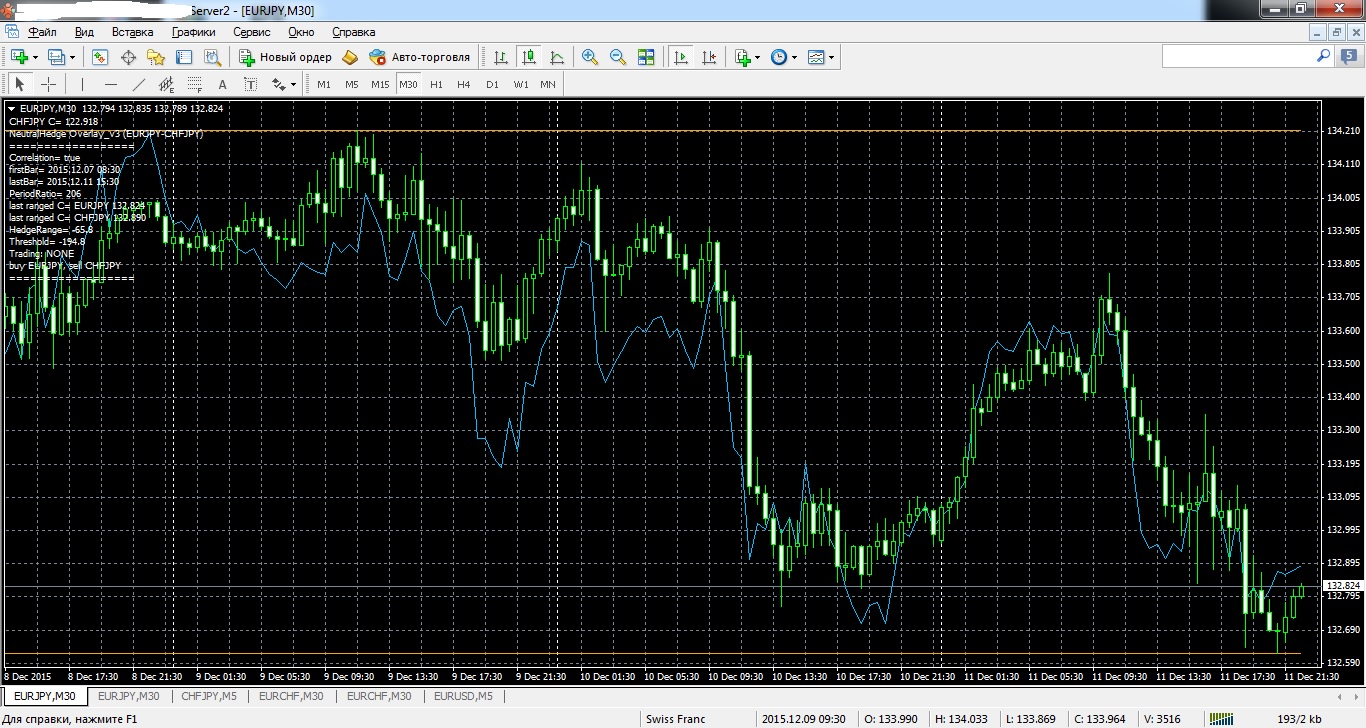
Task: Switch to the EURUSD,M5 chart tab
Action: pyautogui.click(x=464, y=696)
